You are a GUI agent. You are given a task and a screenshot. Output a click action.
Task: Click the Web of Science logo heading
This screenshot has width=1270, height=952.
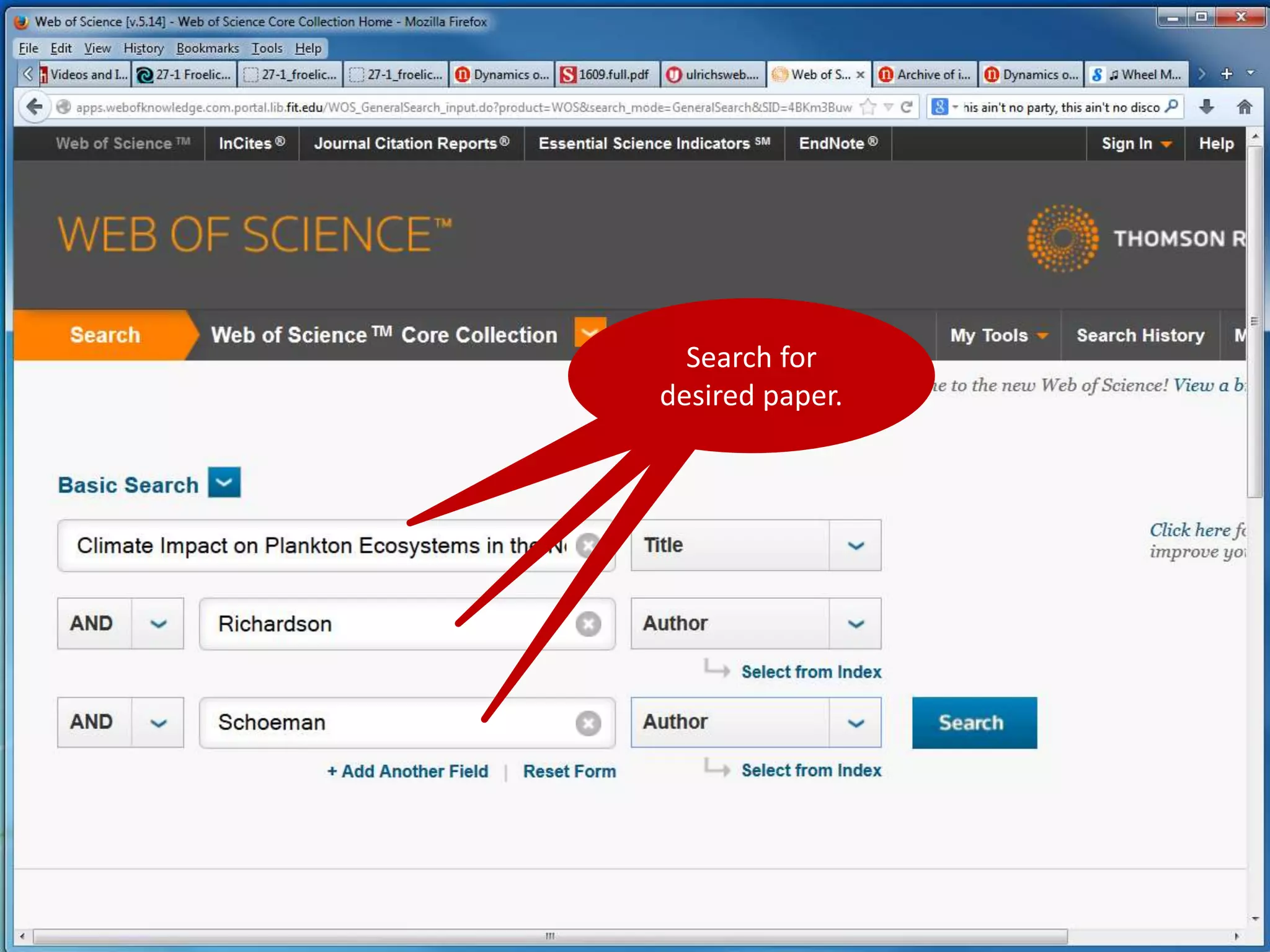click(254, 234)
